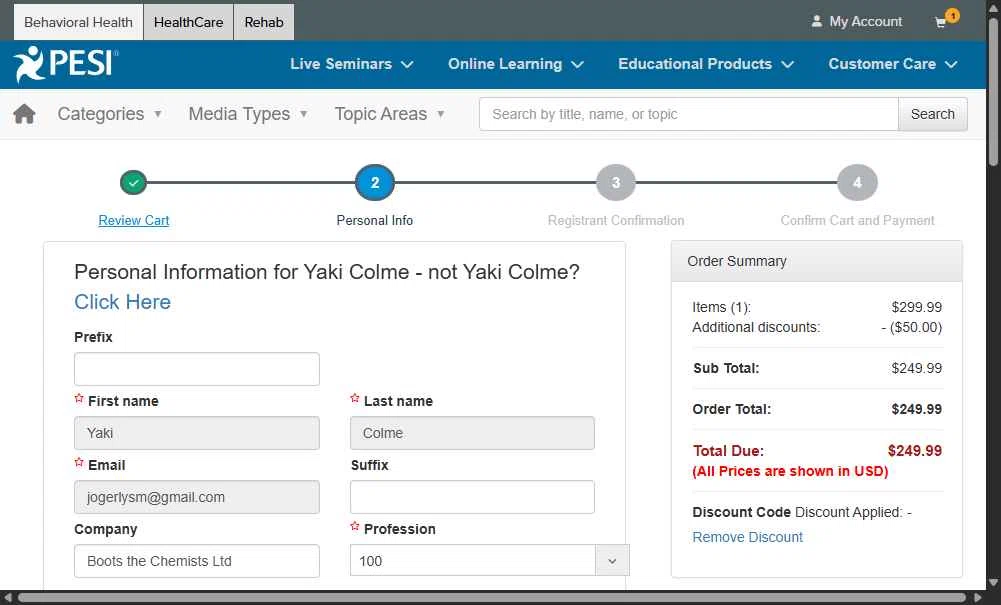The width and height of the screenshot is (1001, 605).
Task: Click the Items $299.99 price
Action: (916, 307)
